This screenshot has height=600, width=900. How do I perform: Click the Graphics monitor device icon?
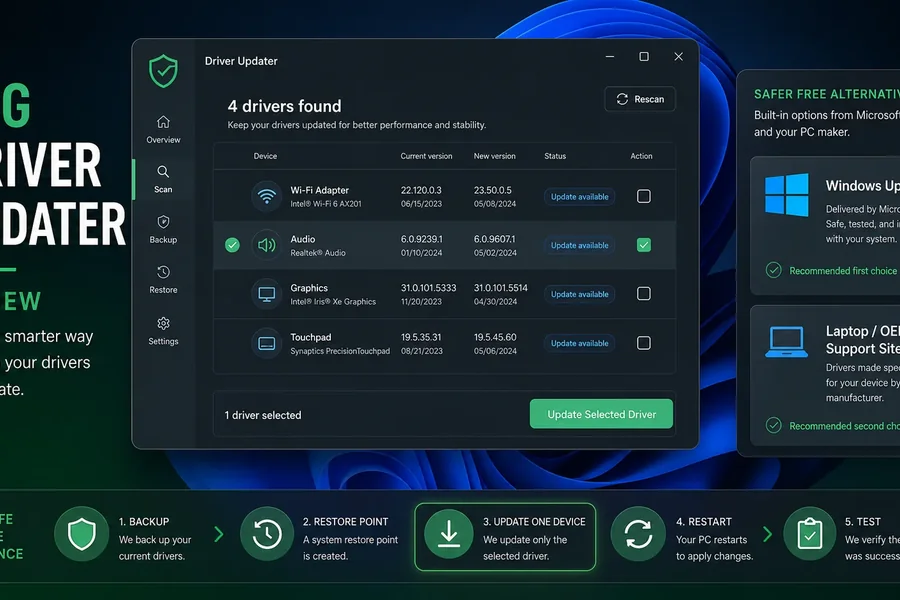(x=266, y=294)
